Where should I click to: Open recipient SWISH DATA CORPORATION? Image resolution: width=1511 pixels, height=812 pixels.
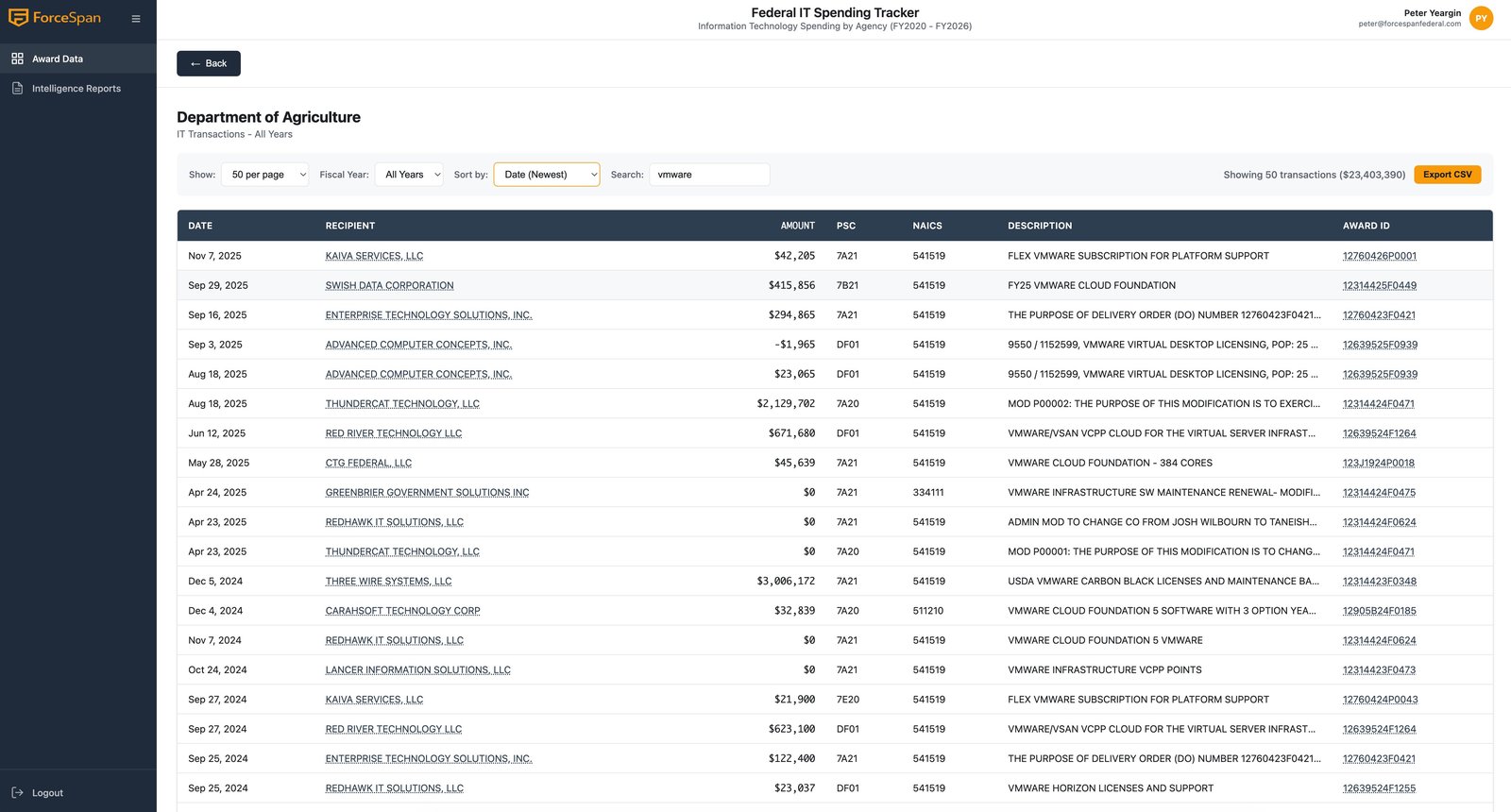pyautogui.click(x=389, y=285)
